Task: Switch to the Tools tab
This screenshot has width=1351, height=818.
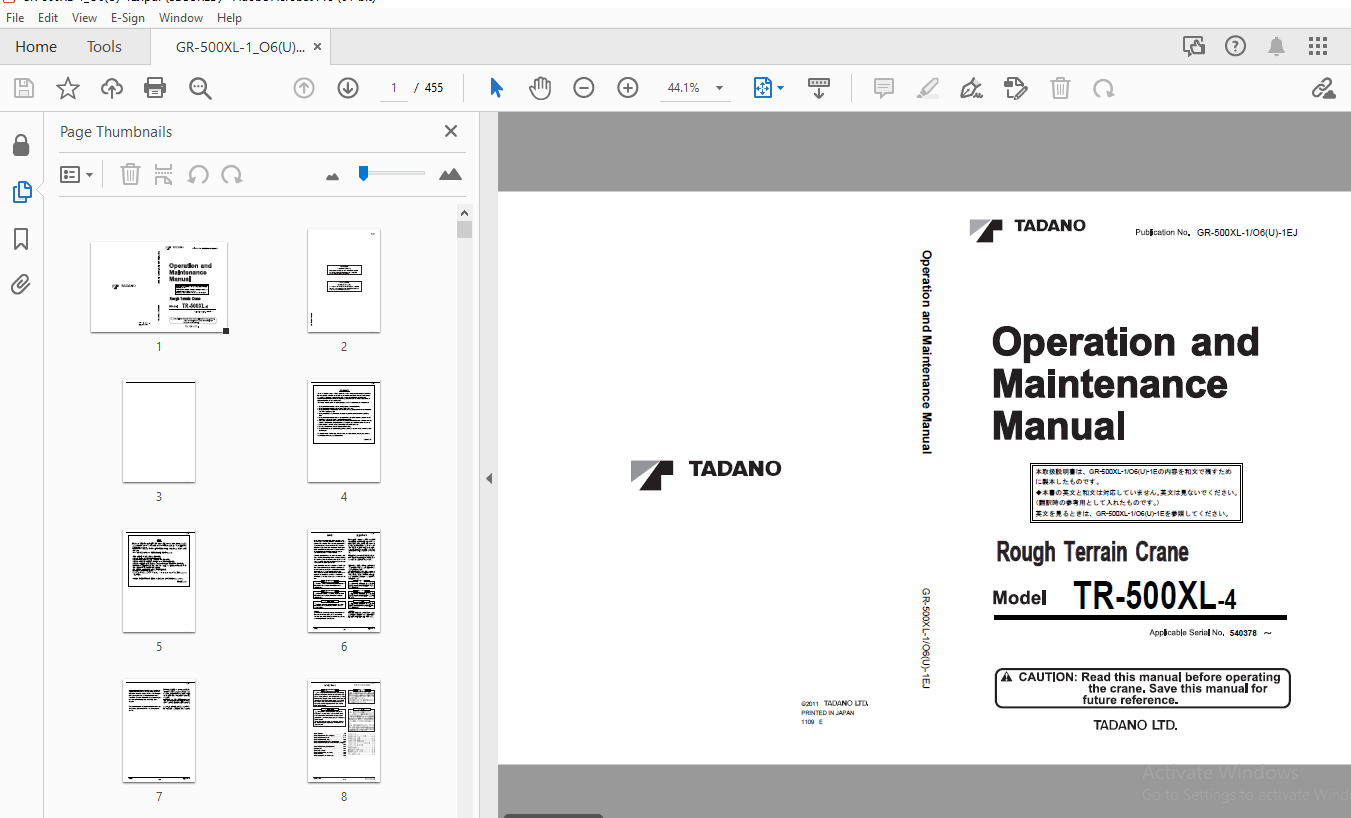Action: pos(104,47)
